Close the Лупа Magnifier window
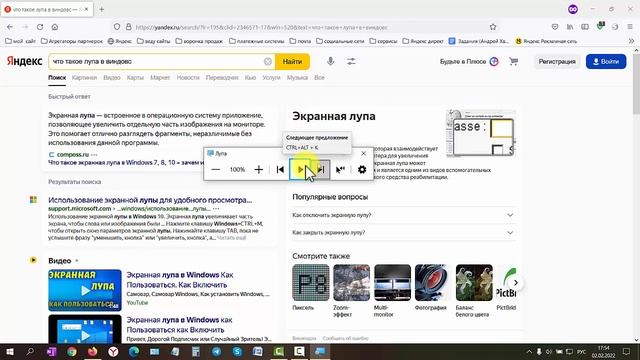This screenshot has height=360, width=640. pos(364,153)
